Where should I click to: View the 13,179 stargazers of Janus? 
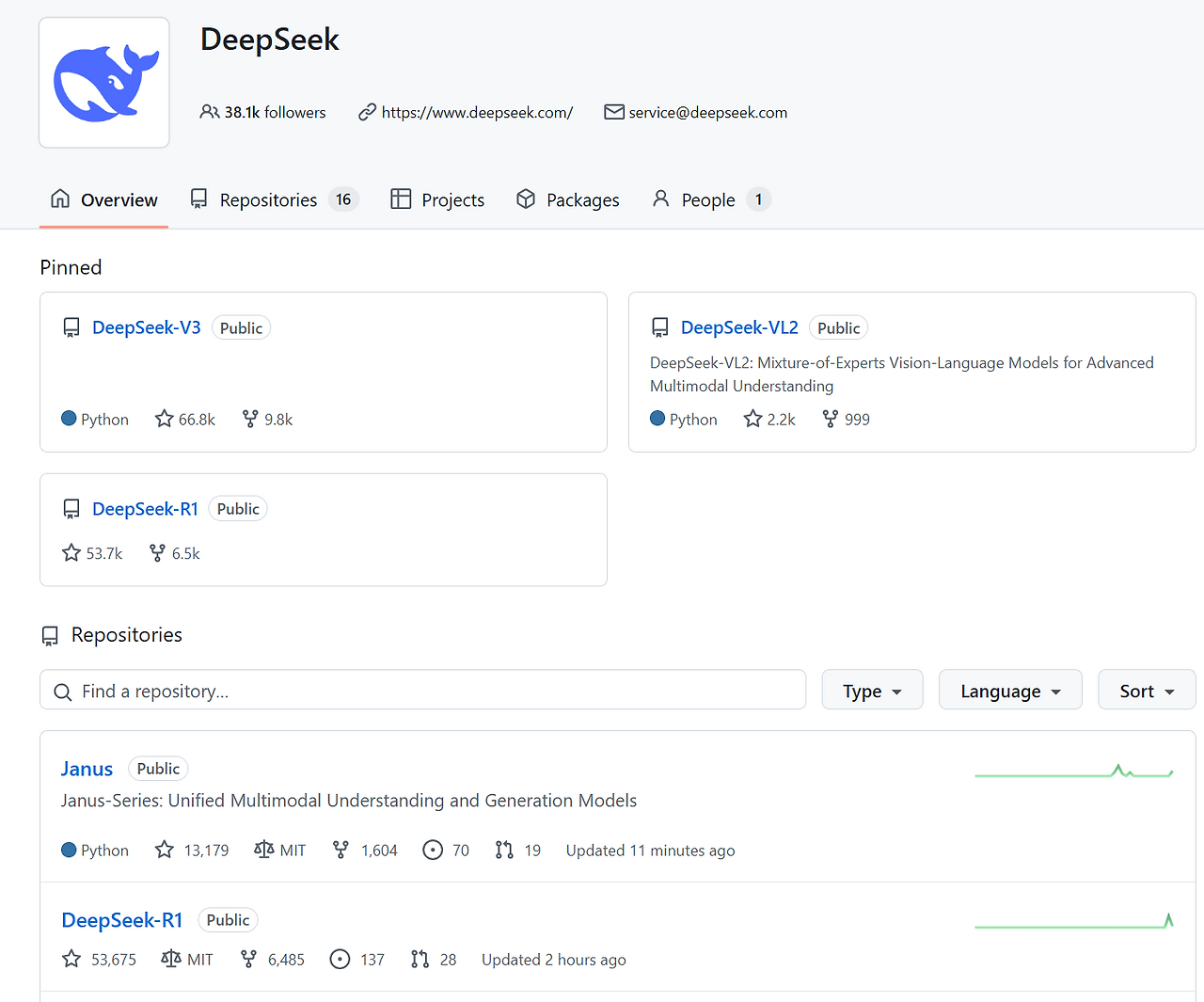(192, 850)
